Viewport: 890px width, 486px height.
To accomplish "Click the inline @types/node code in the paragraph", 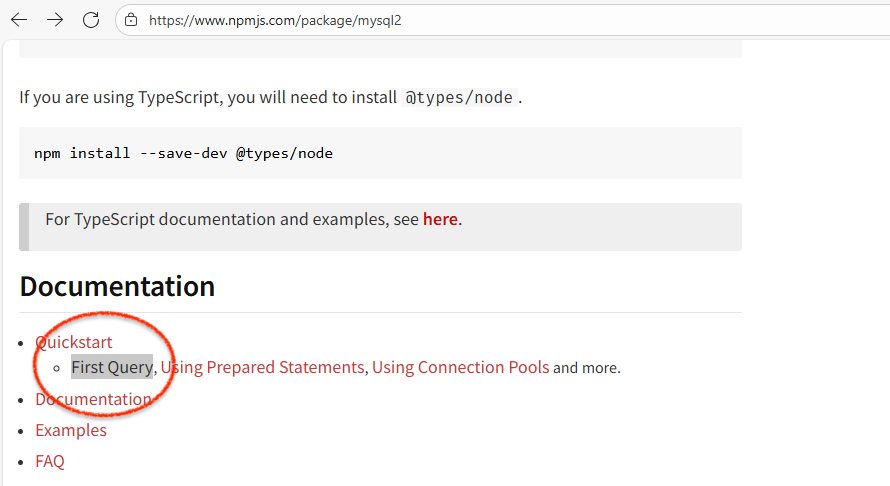I will click(459, 97).
